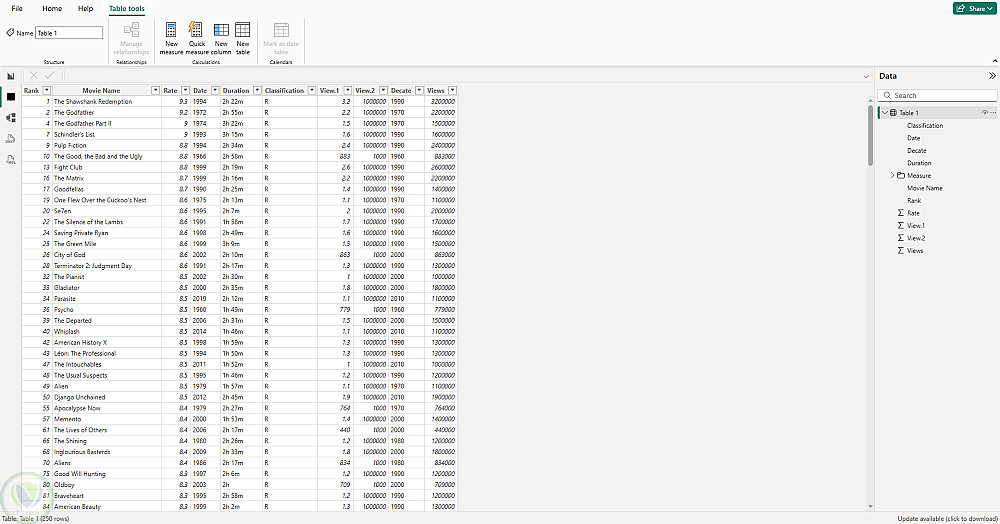Screen dimensions: 1000x524
Task: Select the Classification field in Data pane
Action: (925, 126)
